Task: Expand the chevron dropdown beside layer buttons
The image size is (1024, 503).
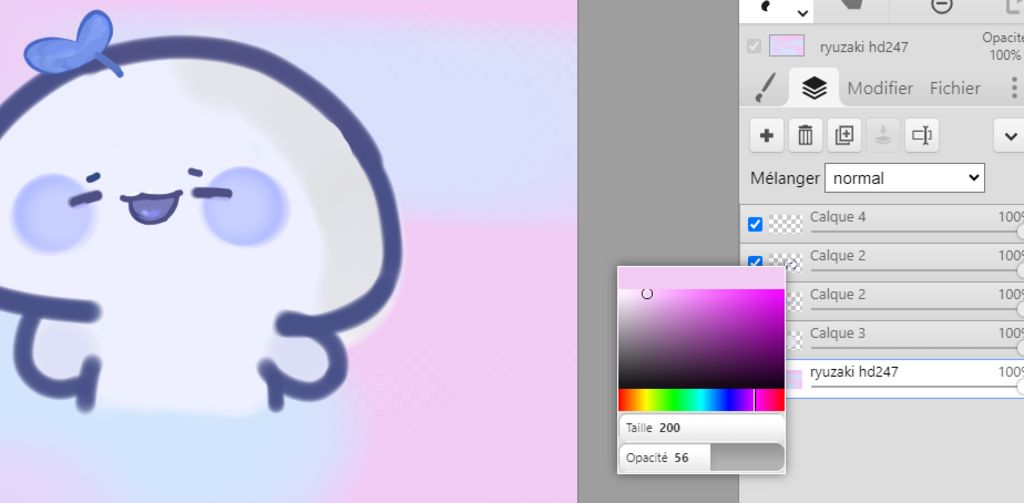Action: [x=1010, y=136]
